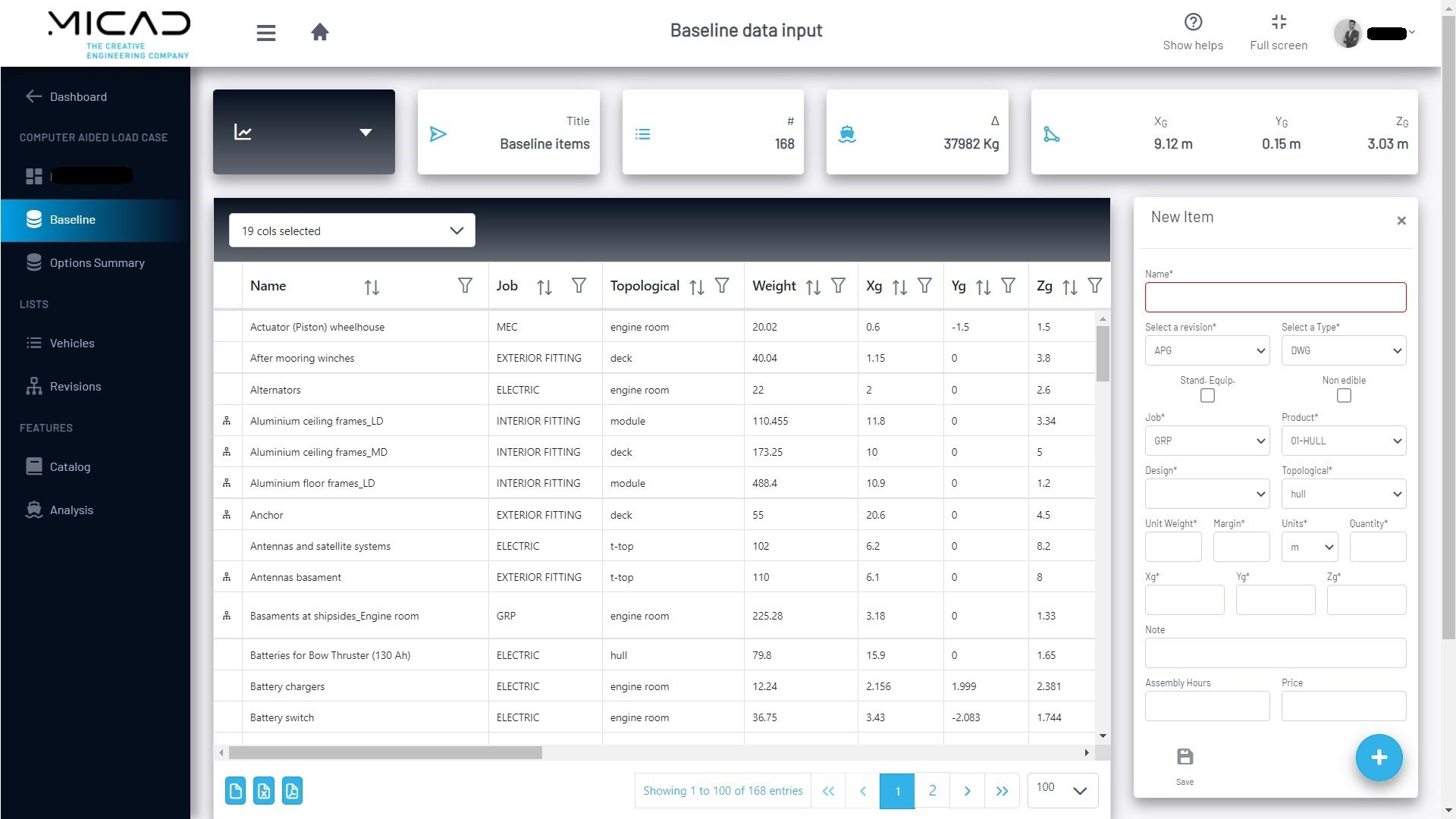
Task: Export table as PDF file icon
Action: [x=292, y=791]
